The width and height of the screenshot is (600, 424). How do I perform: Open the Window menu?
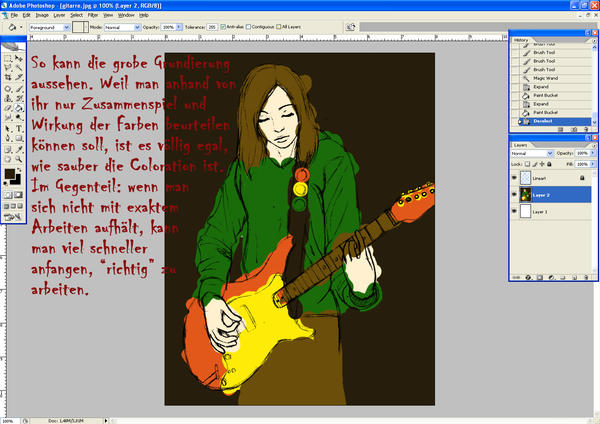tap(126, 15)
